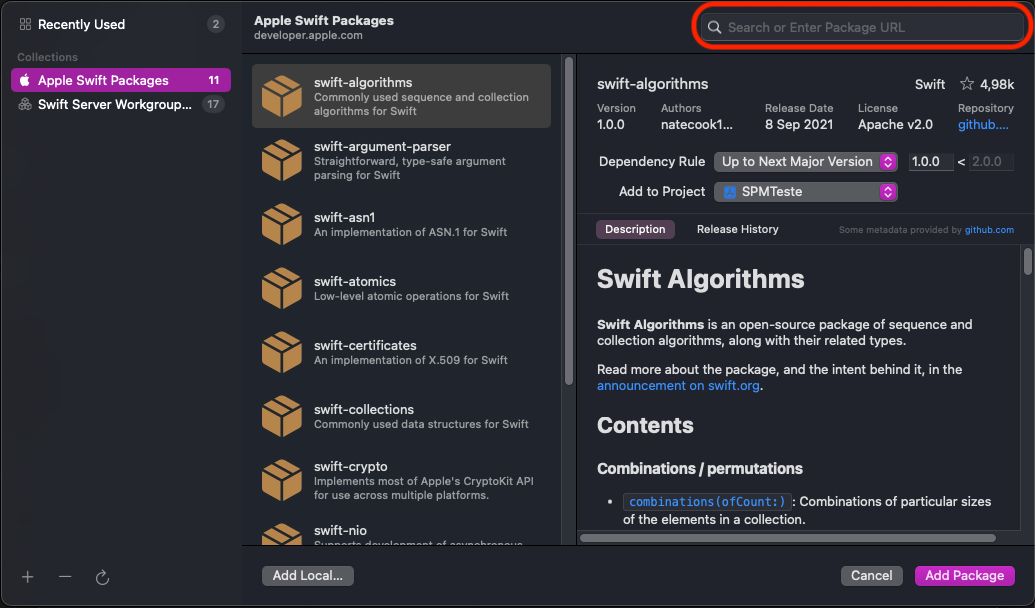Refresh collections with the circular arrow icon

click(x=102, y=578)
